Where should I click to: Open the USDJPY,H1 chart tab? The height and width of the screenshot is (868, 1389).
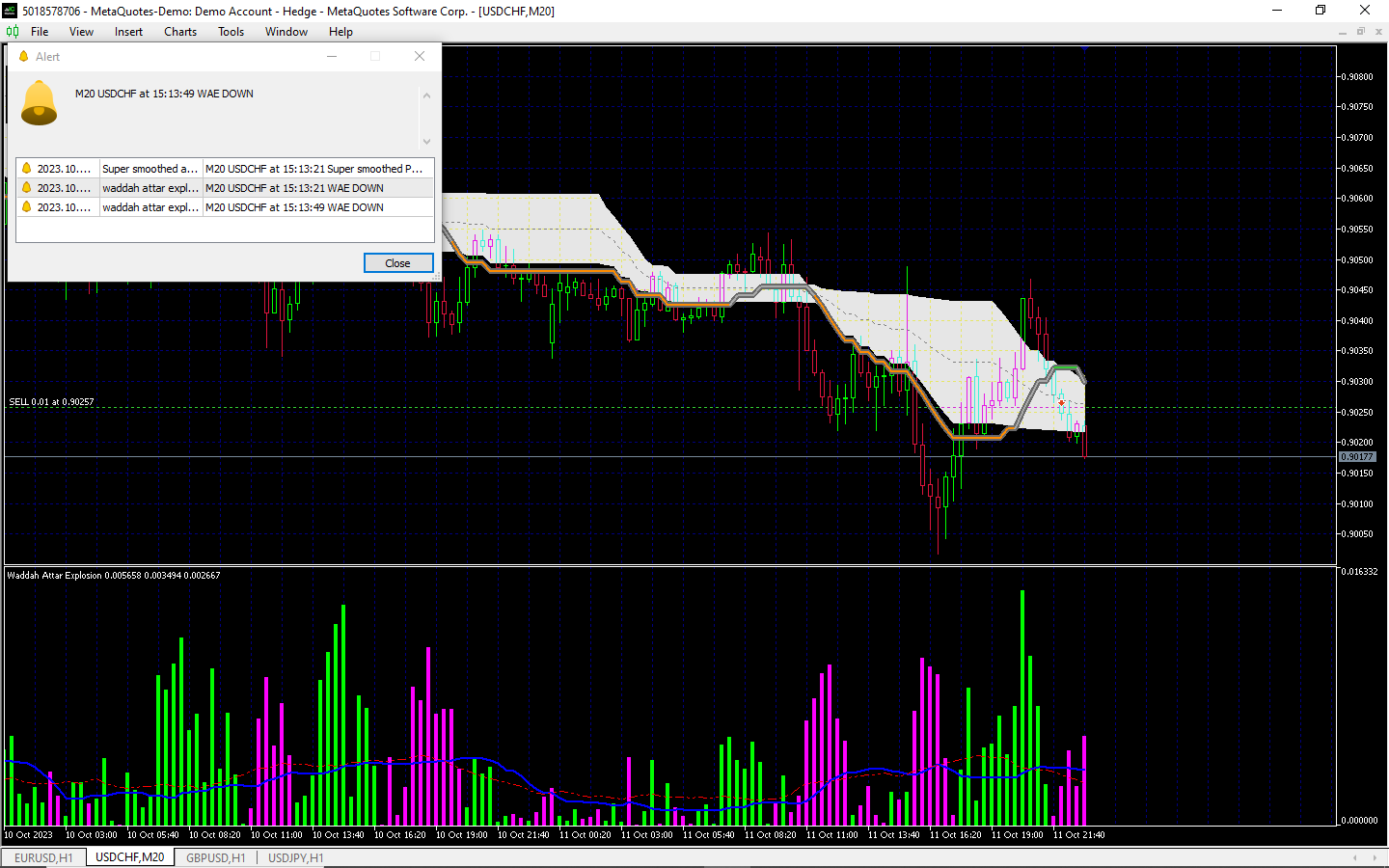296,857
